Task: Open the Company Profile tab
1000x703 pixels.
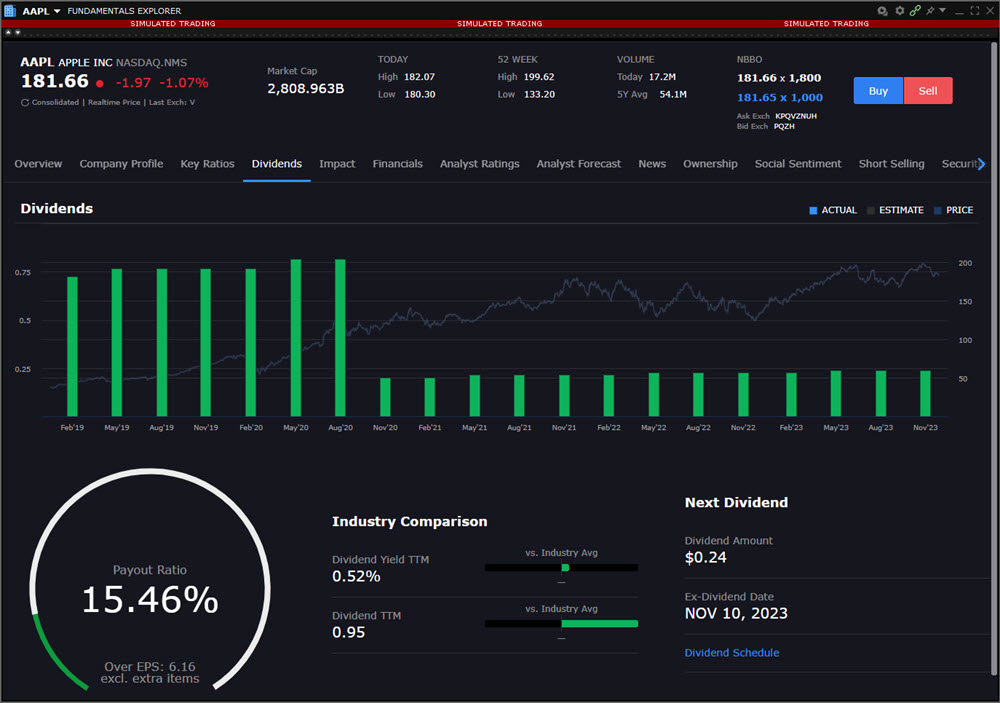Action: (x=121, y=164)
